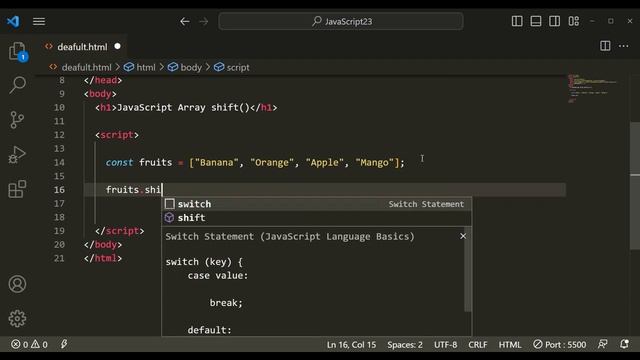Change encoding via UTF-8 status item

[x=445, y=344]
